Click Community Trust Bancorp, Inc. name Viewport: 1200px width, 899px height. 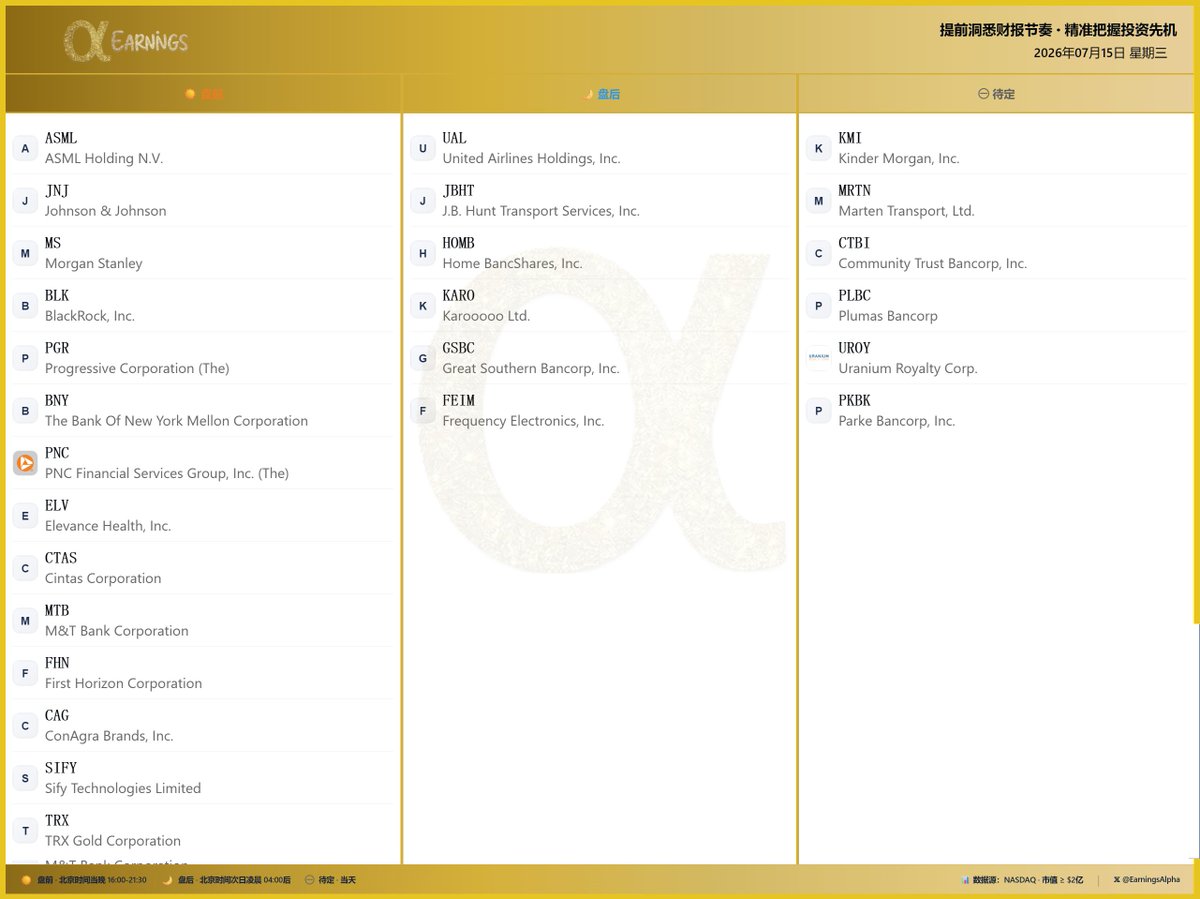[932, 263]
